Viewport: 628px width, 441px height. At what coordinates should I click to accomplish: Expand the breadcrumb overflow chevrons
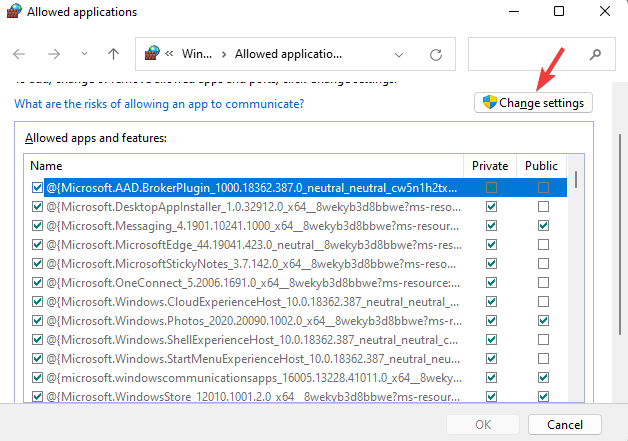pyautogui.click(x=169, y=53)
